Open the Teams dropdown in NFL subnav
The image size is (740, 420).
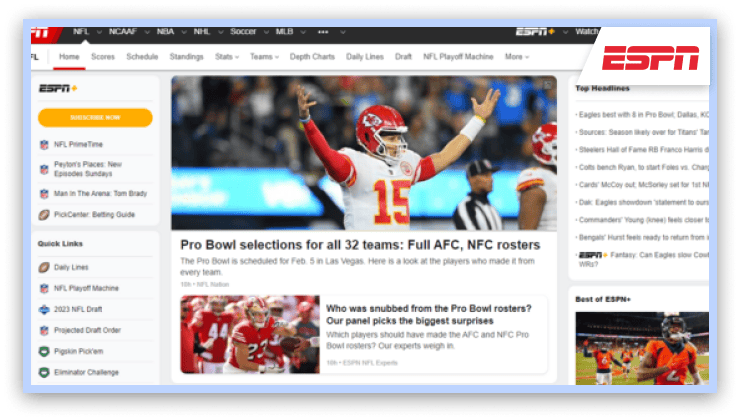(264, 57)
